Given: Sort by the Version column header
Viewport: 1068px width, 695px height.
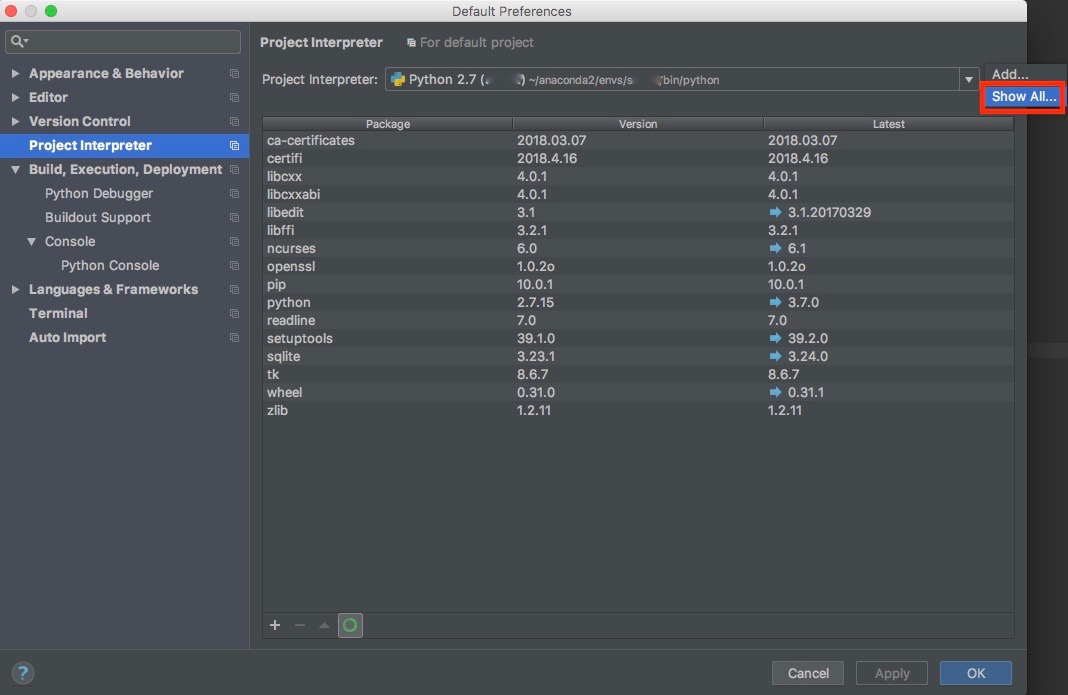Looking at the screenshot, I should click(638, 124).
